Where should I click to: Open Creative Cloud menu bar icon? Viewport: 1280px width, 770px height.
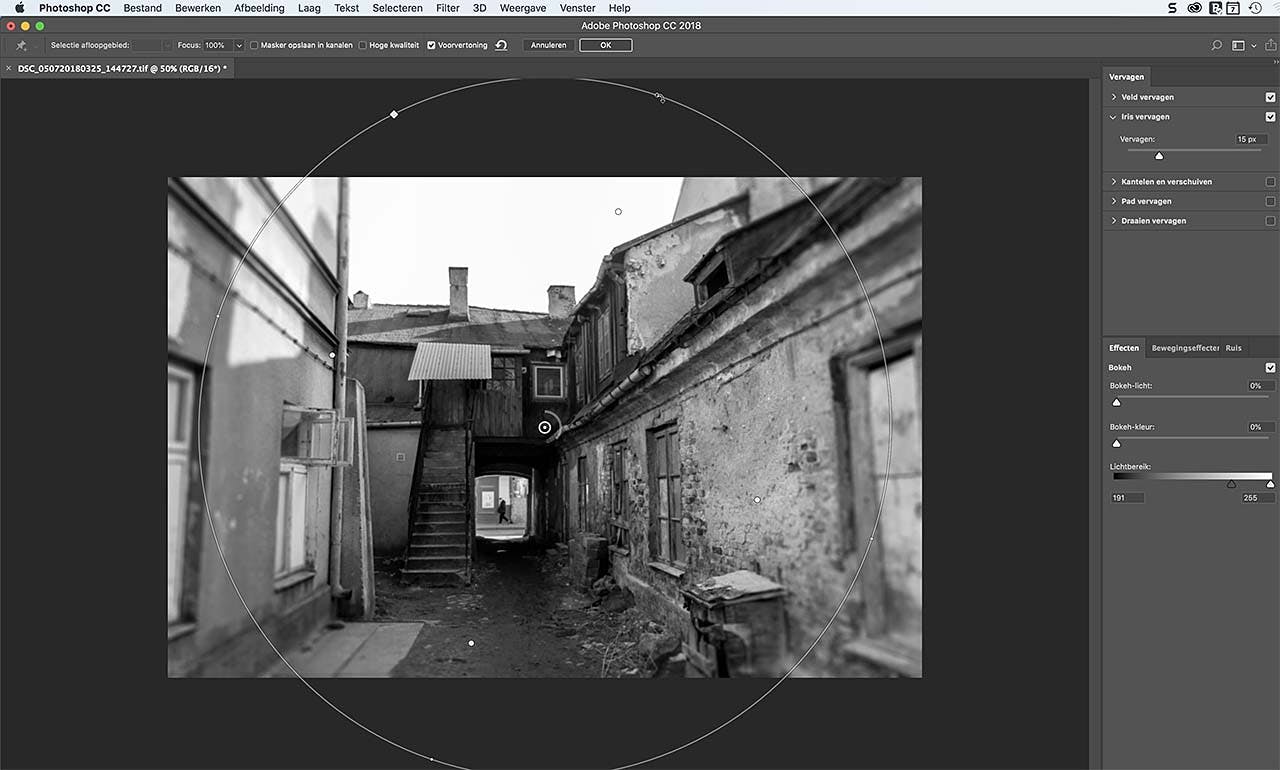point(1194,8)
